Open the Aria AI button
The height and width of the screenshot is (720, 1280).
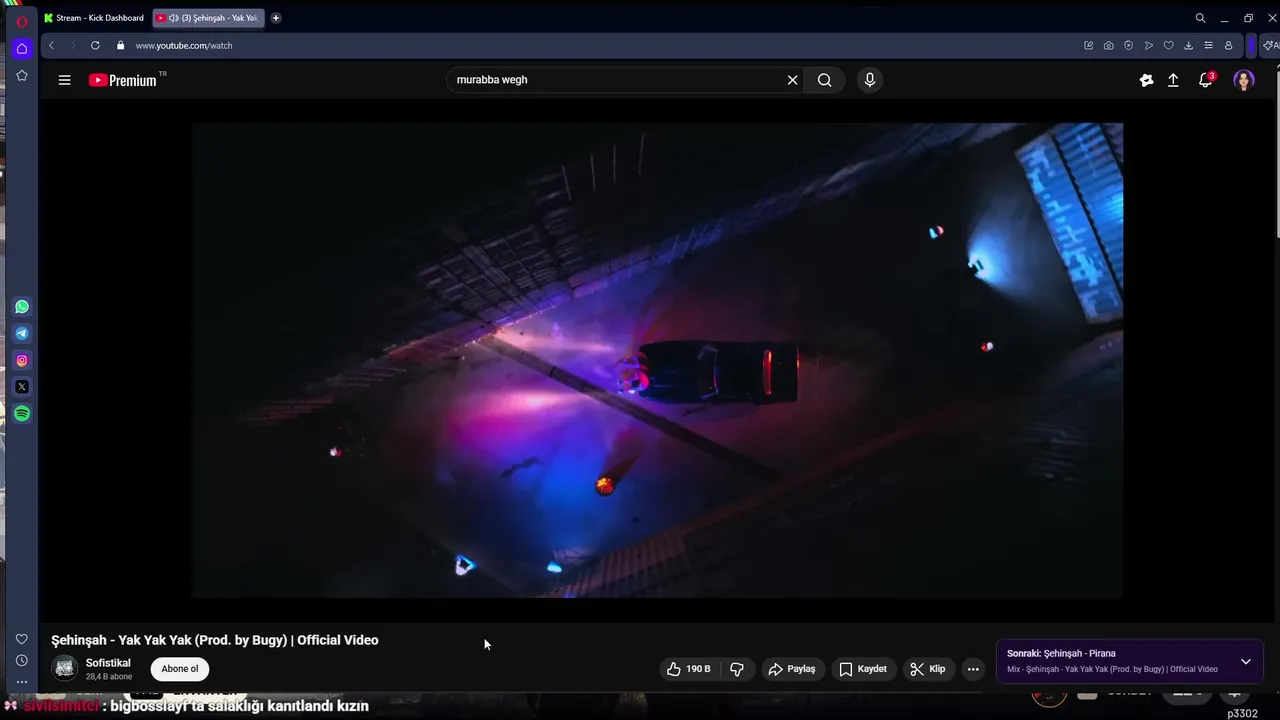(1270, 45)
